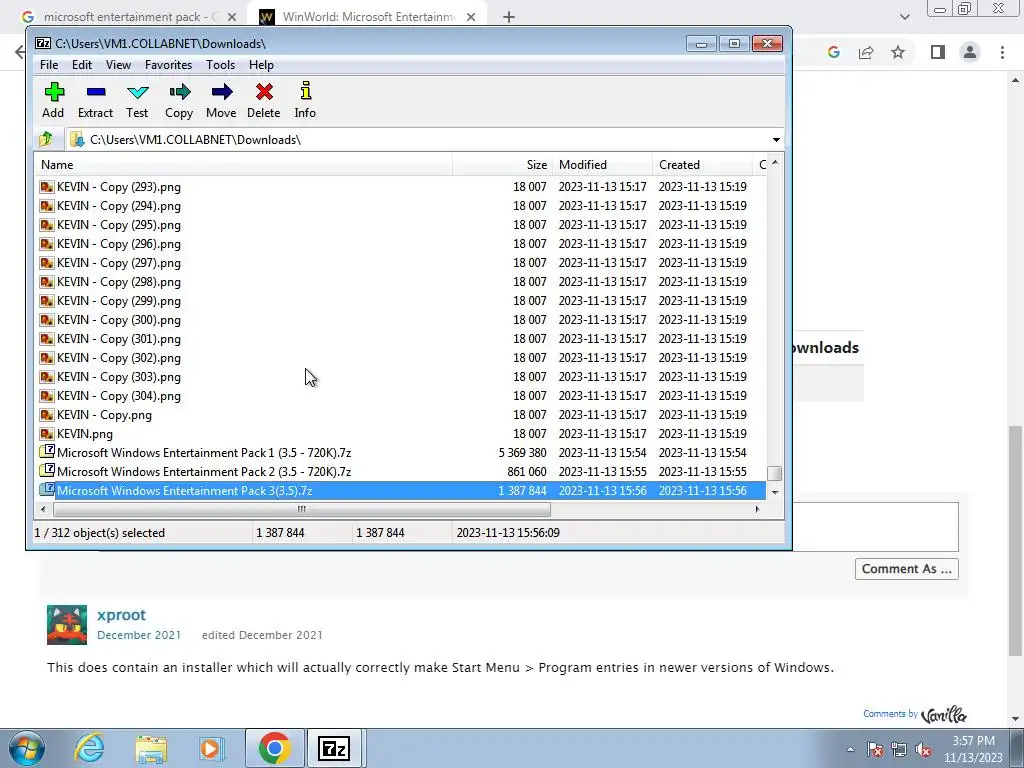Select KEVIN - Copy (296).png file
The image size is (1024, 768).
tap(119, 244)
